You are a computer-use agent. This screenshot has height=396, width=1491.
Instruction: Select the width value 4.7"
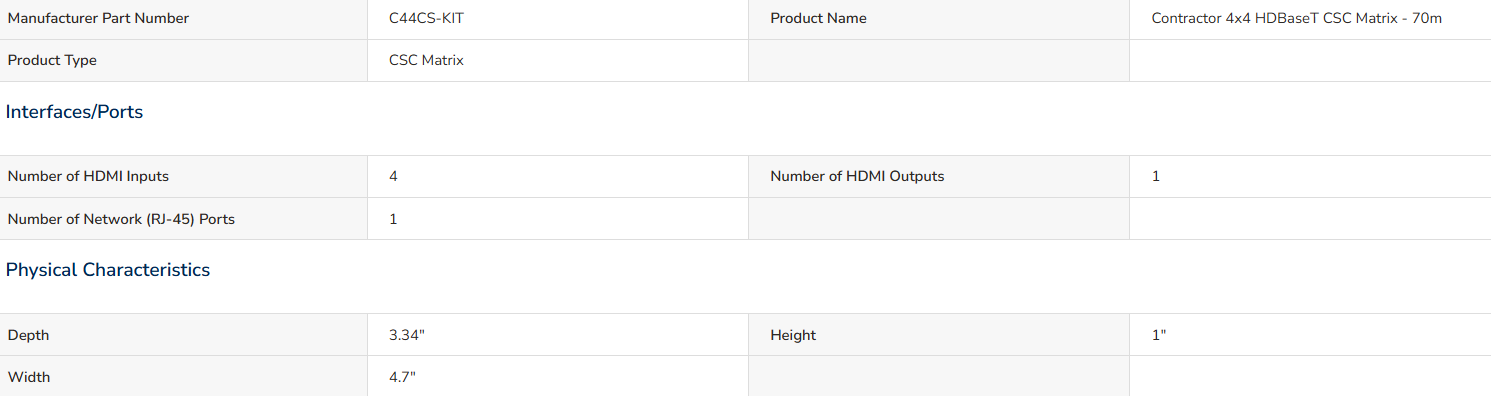click(x=402, y=377)
